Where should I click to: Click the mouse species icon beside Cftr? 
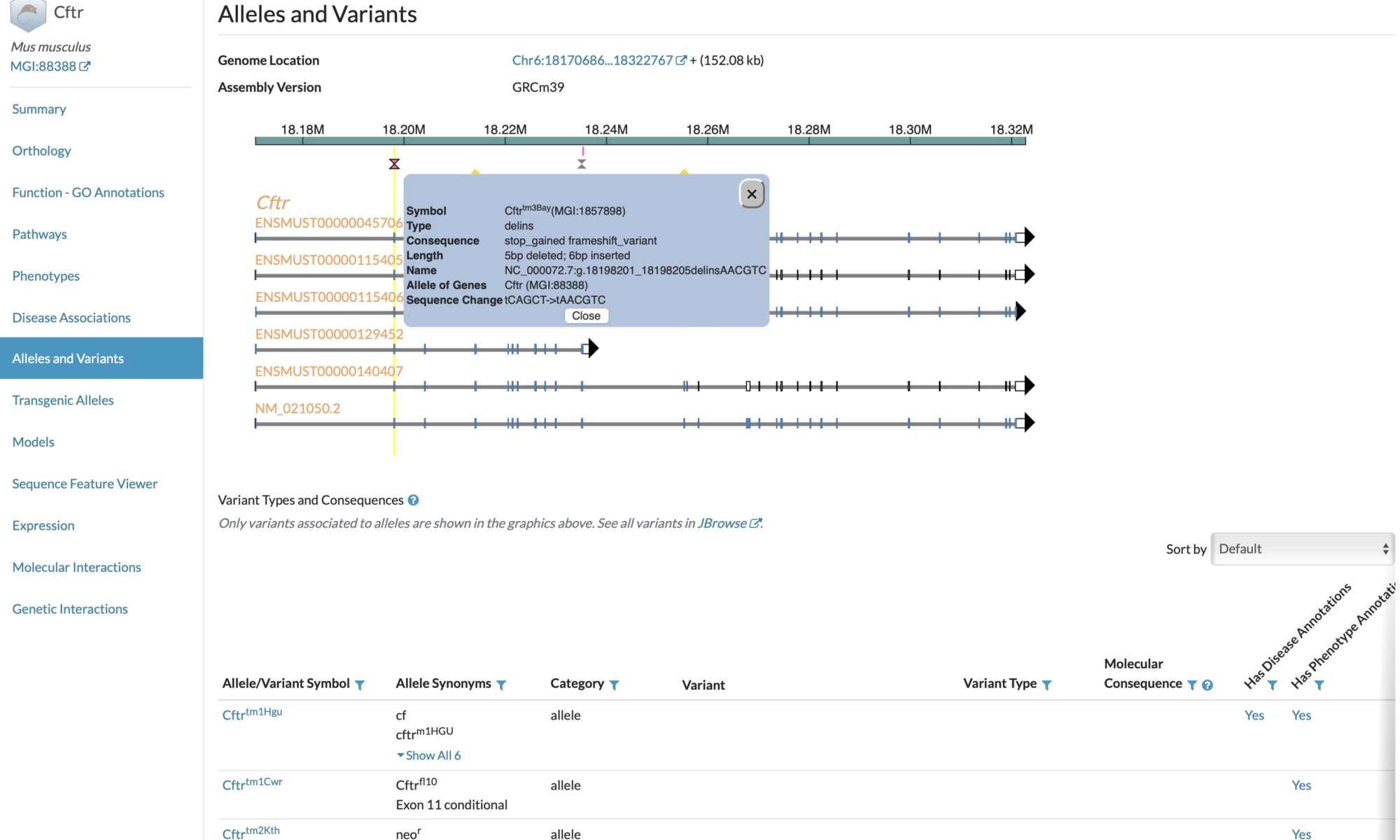coord(28,15)
